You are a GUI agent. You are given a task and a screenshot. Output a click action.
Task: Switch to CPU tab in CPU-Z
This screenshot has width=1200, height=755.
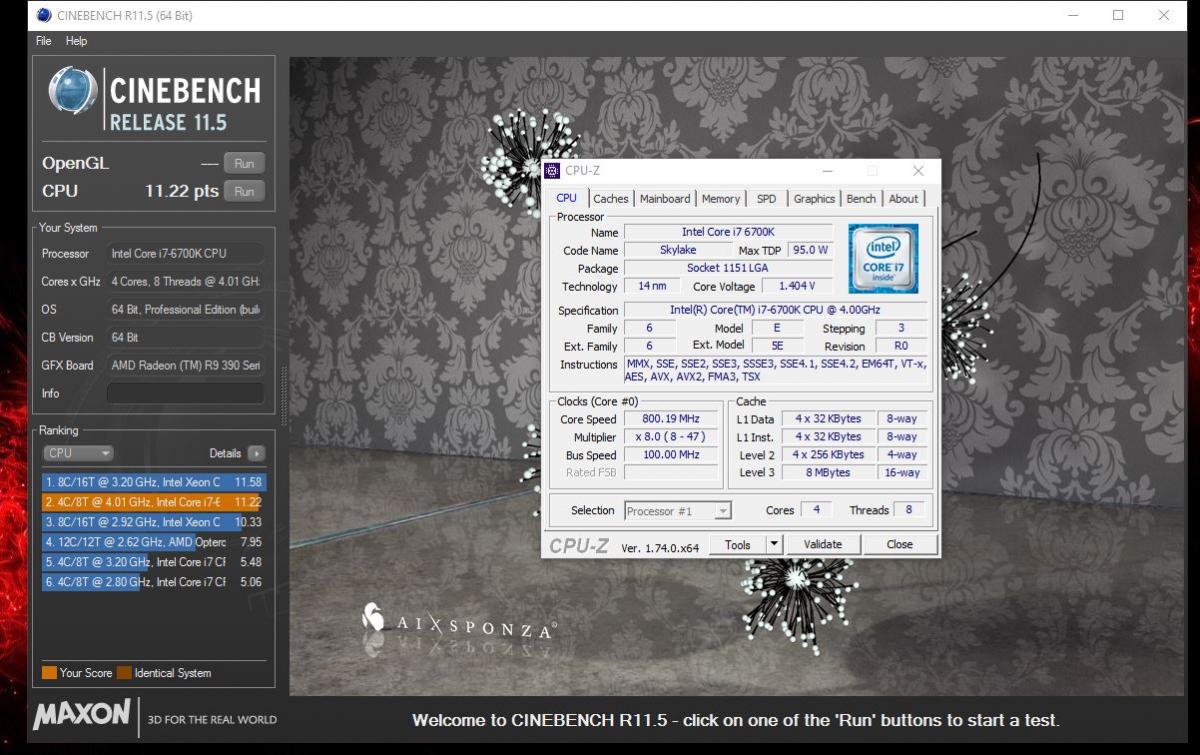566,198
